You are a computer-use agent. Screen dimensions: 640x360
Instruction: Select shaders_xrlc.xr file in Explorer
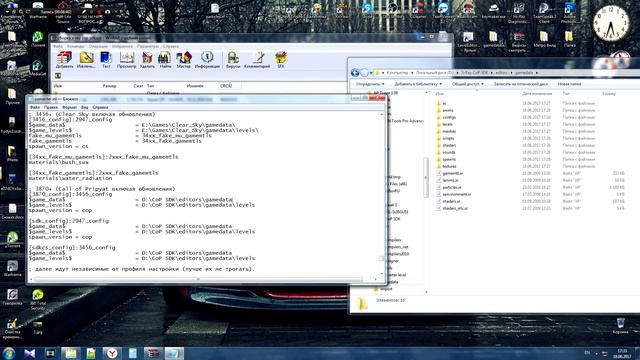[x=455, y=208]
